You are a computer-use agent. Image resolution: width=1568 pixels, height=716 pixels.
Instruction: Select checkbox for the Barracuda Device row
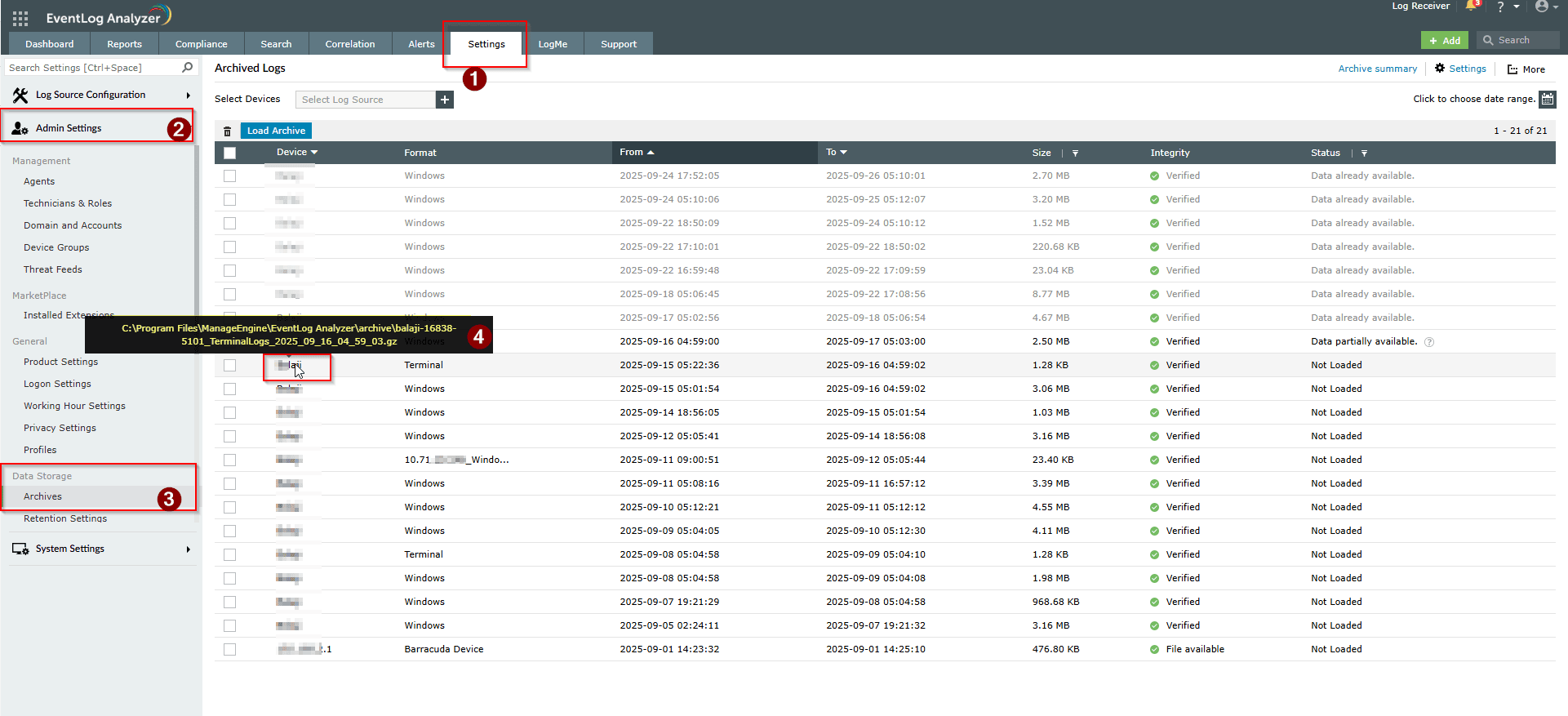click(230, 650)
